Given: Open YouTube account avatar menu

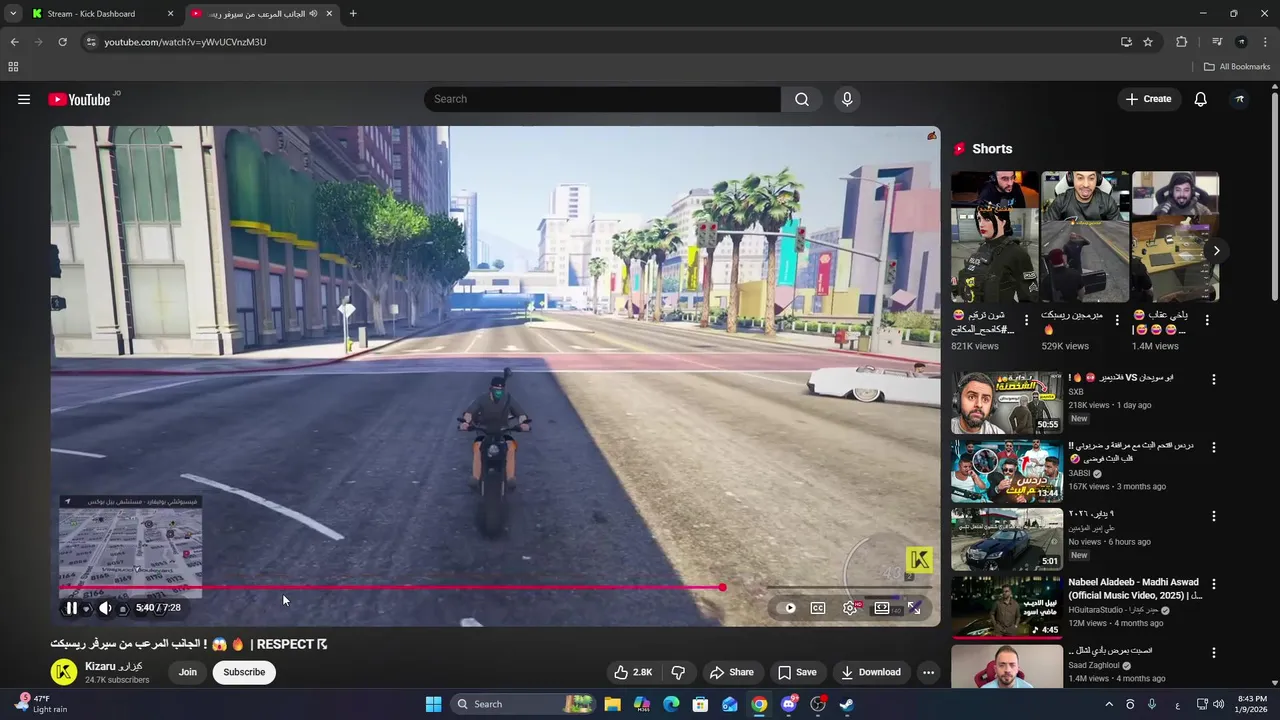Looking at the screenshot, I should click(1240, 99).
